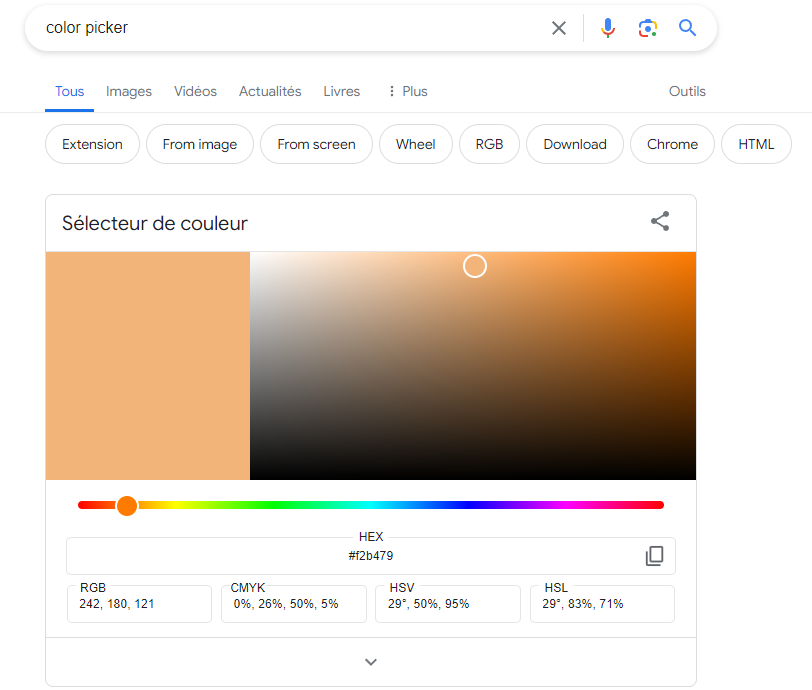Screen dimensions: 812x690
Task: Clear the search box with the X icon
Action: [559, 28]
